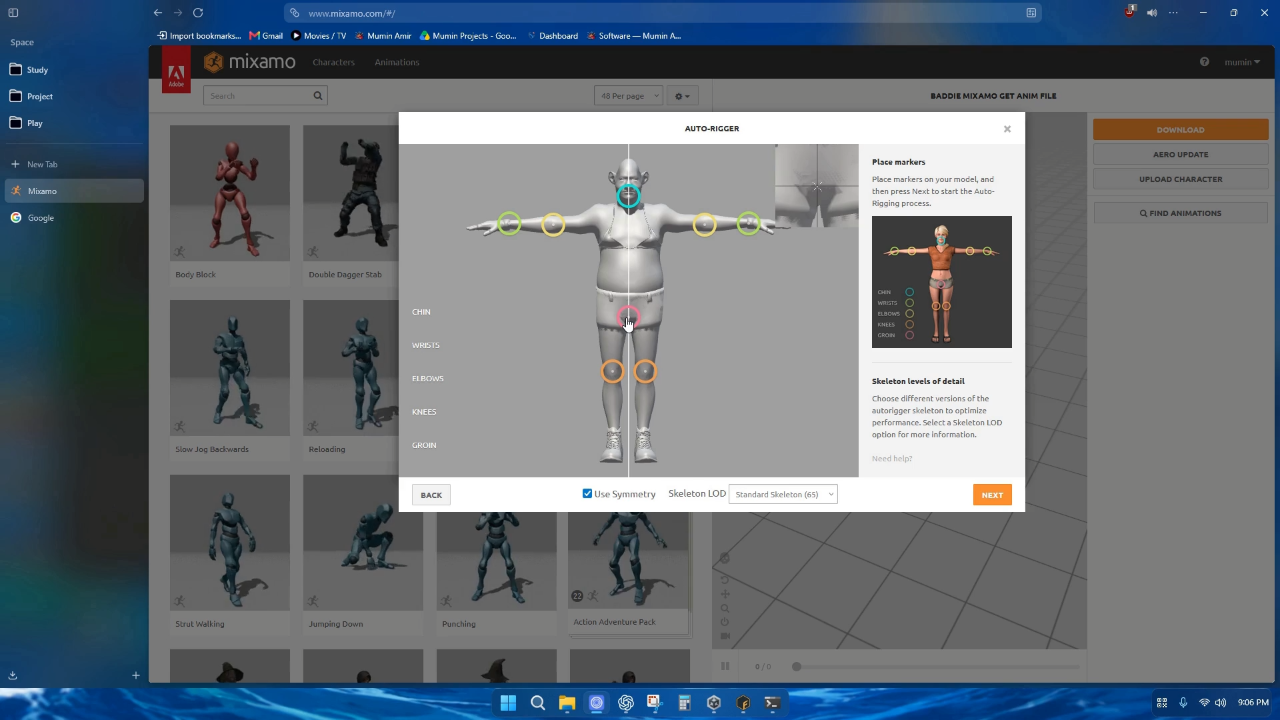Click the UPLOAD CHARACTER button
Image resolution: width=1280 pixels, height=720 pixels.
click(x=1180, y=179)
